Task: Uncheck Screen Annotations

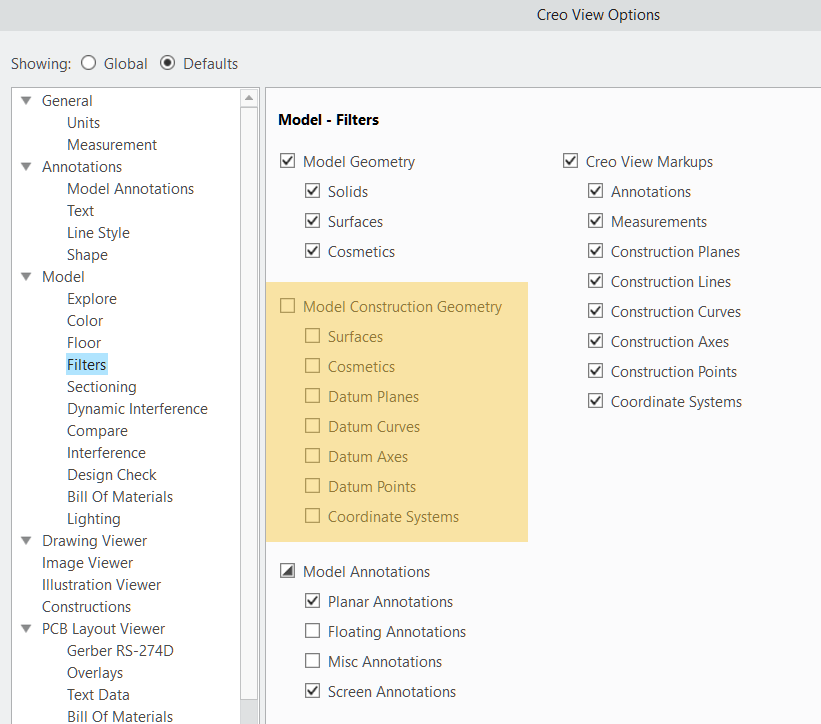Action: [x=313, y=690]
